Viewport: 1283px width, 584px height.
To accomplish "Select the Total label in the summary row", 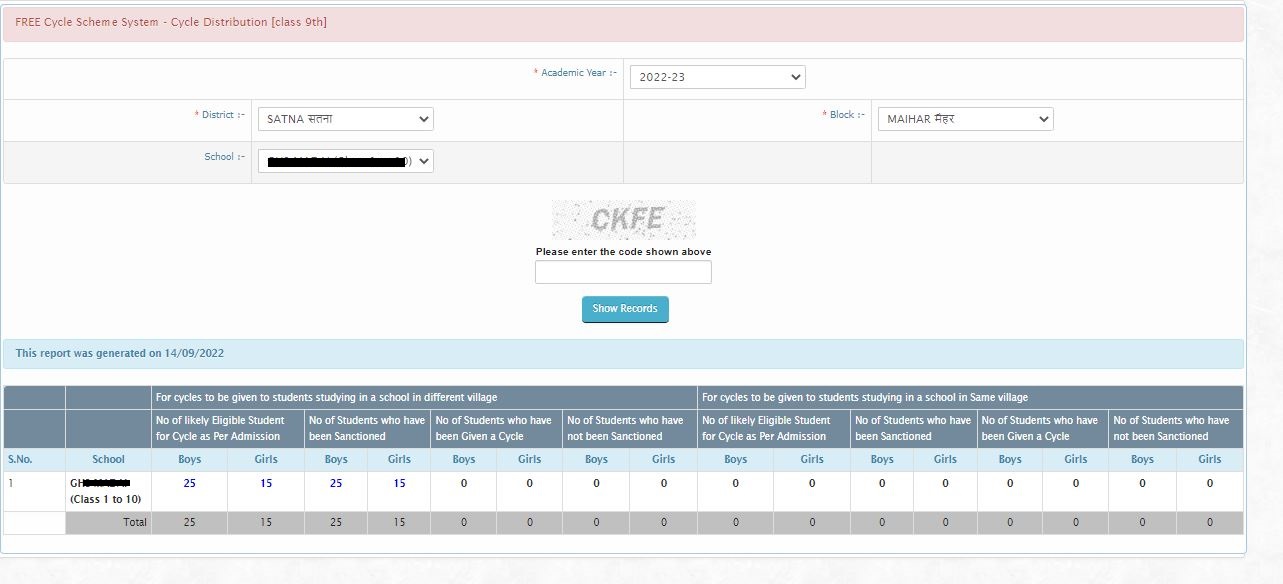I will [x=134, y=522].
